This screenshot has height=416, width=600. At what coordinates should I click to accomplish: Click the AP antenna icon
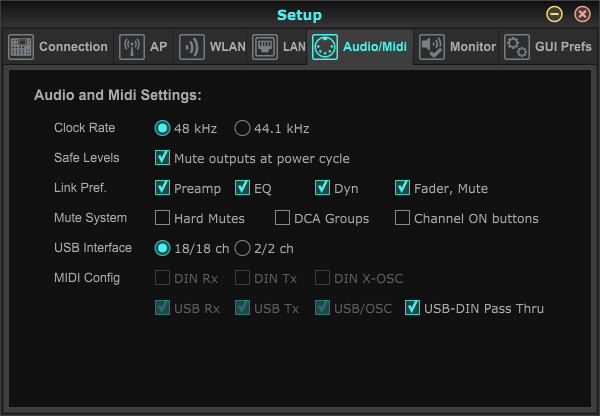click(x=132, y=47)
